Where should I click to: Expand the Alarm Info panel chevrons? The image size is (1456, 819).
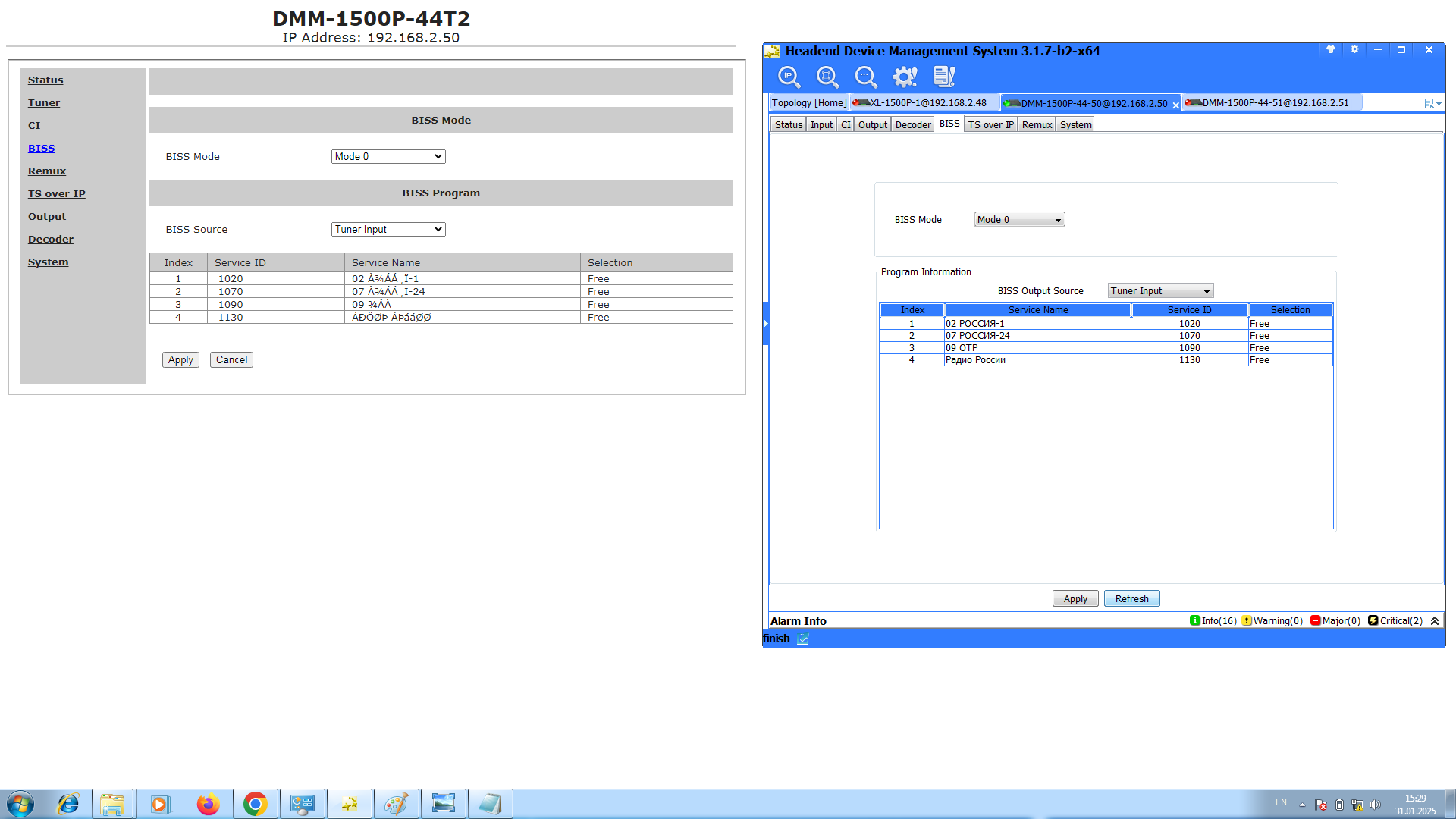(1435, 621)
